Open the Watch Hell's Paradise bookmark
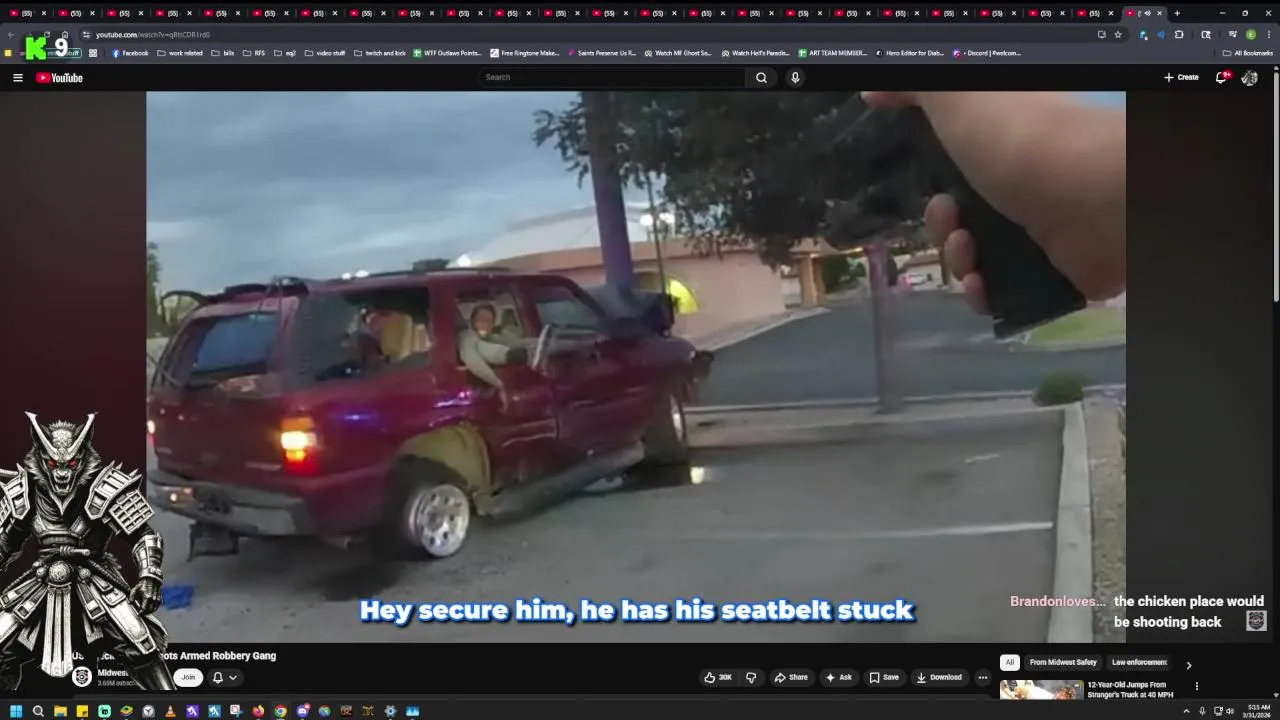The image size is (1280, 720). click(755, 53)
